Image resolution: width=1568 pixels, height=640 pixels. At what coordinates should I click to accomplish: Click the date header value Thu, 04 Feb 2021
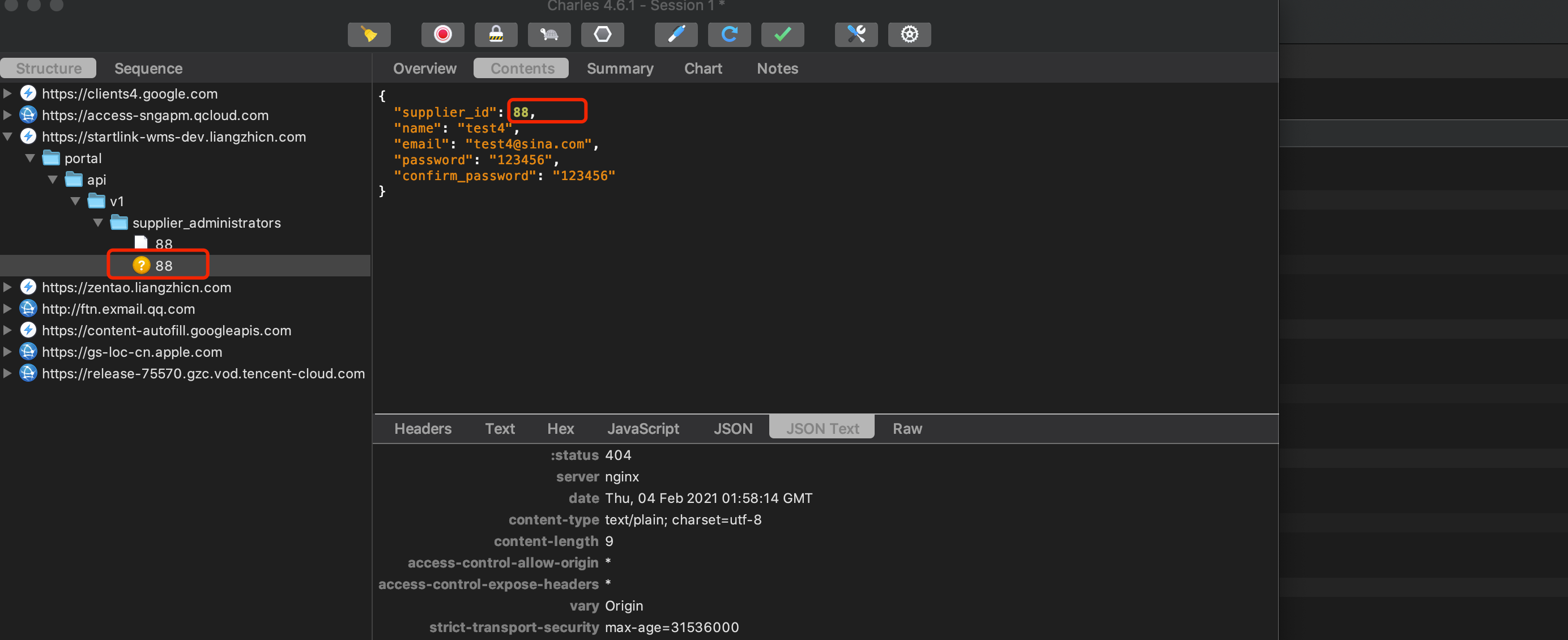[709, 498]
